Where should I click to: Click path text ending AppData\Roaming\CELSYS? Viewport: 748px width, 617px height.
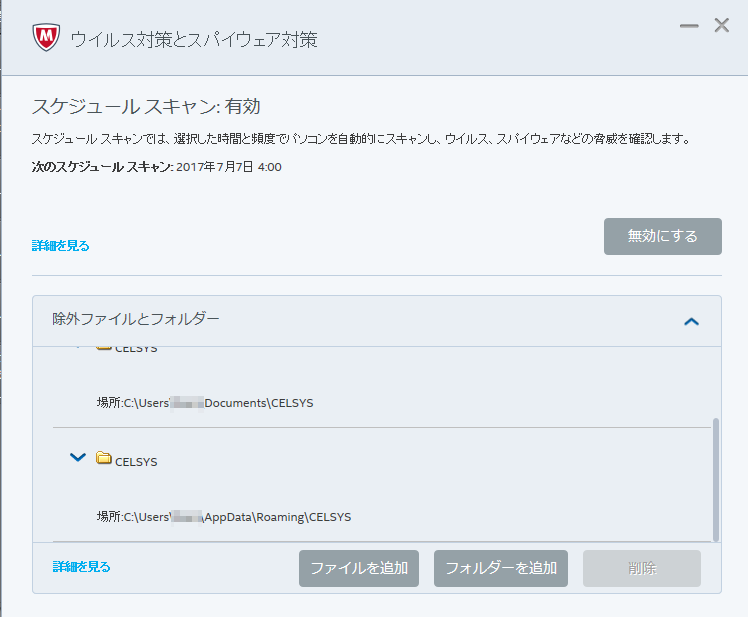pyautogui.click(x=224, y=517)
